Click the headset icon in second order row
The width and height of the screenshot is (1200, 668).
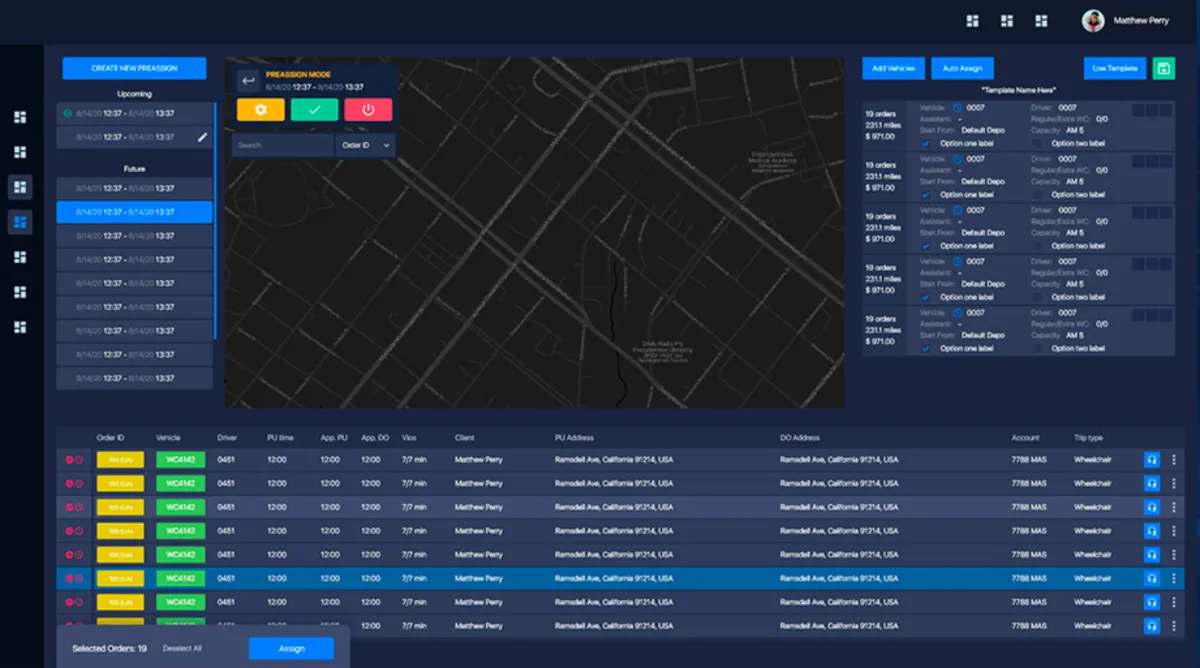pyautogui.click(x=1152, y=483)
